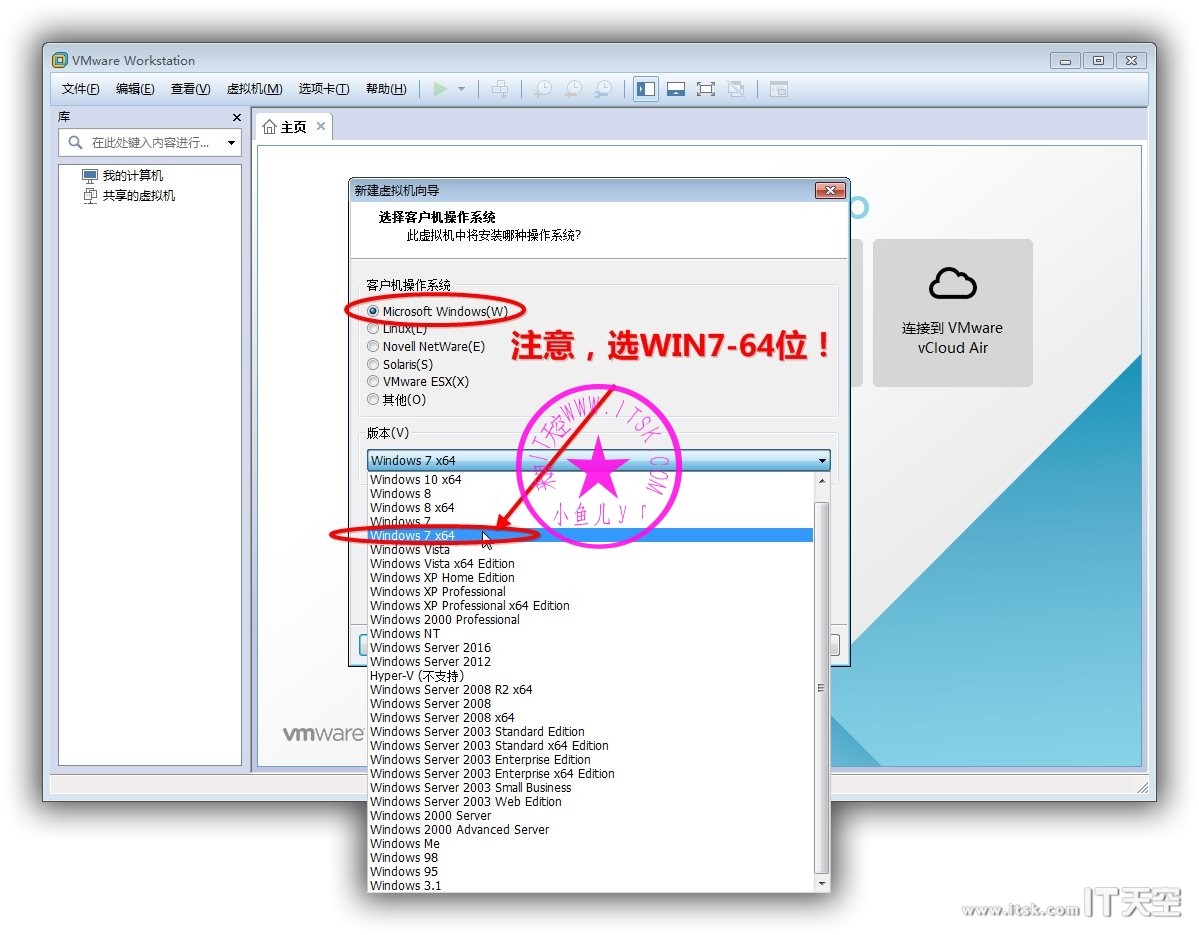This screenshot has height=935, width=1199.
Task: Enter full screen mode via toolbar icon
Action: [x=706, y=89]
